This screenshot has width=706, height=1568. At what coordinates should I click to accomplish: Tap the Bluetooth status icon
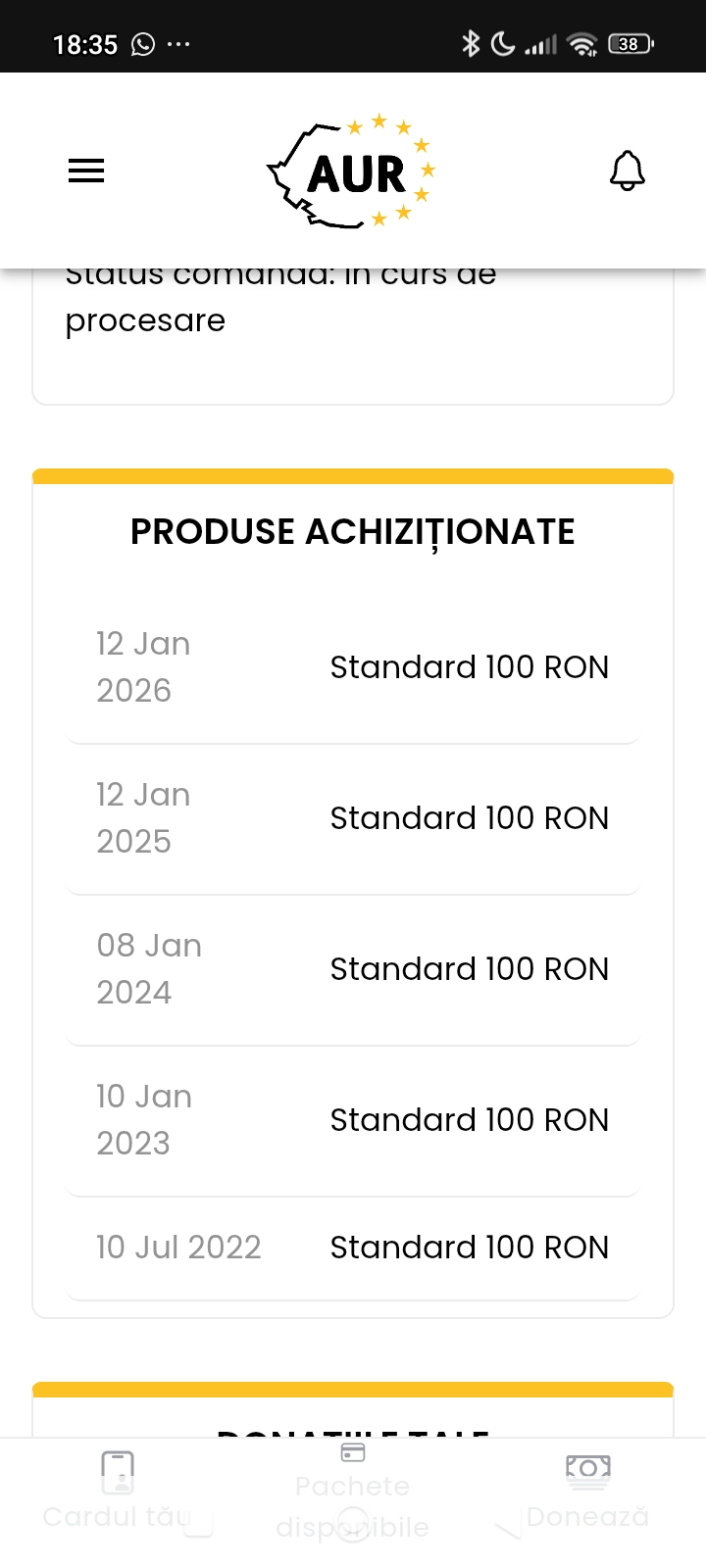(471, 43)
